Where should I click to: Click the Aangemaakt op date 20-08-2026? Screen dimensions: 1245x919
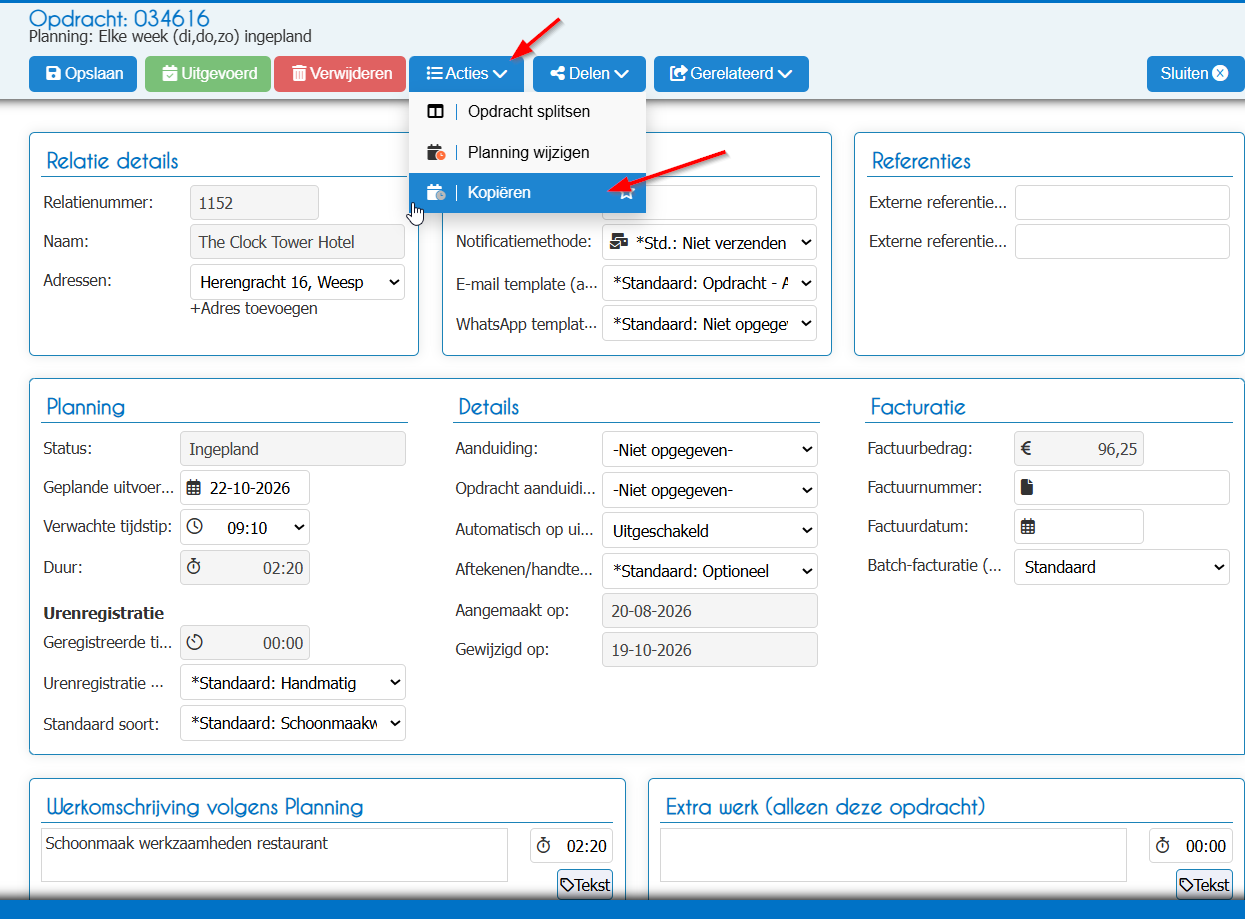point(709,611)
